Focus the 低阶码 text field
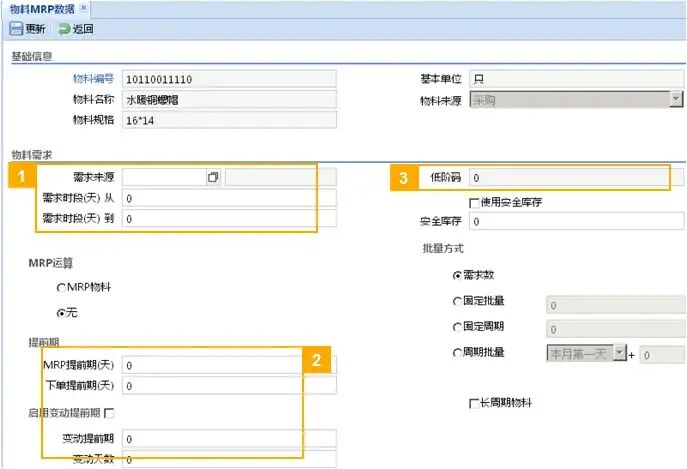The image size is (687, 469). [567, 177]
